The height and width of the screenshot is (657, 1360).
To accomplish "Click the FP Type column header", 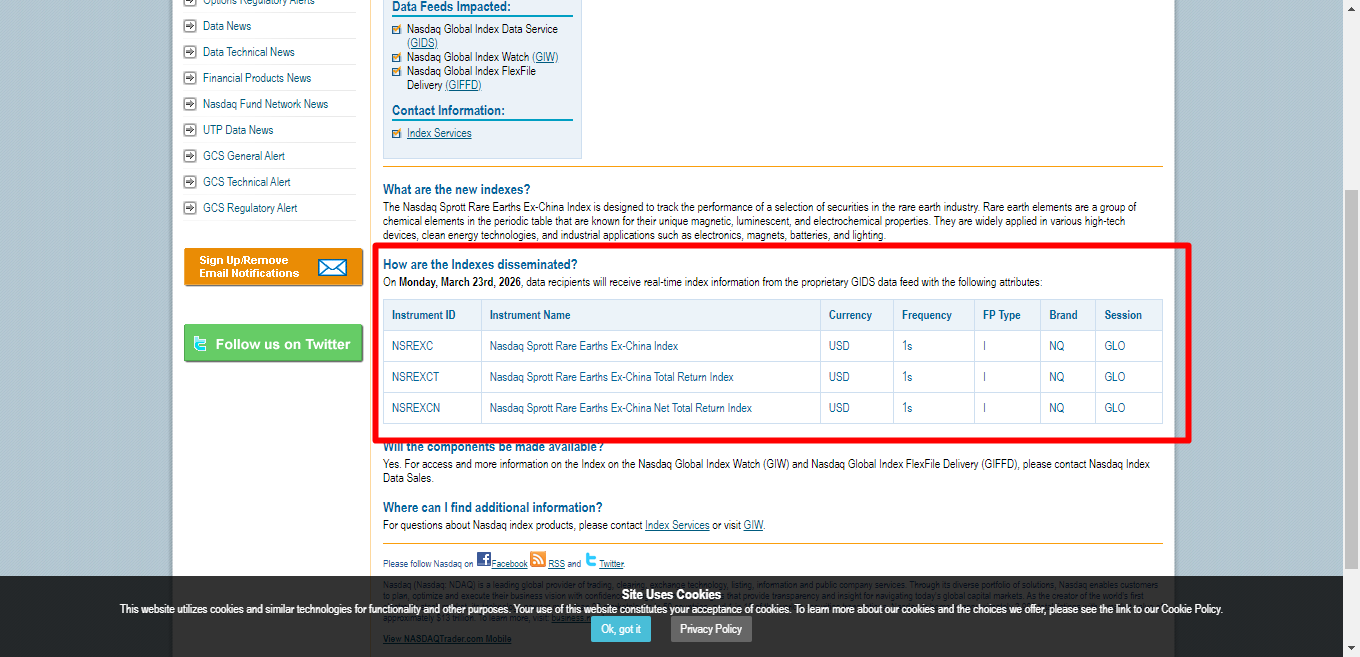I will [x=1008, y=315].
